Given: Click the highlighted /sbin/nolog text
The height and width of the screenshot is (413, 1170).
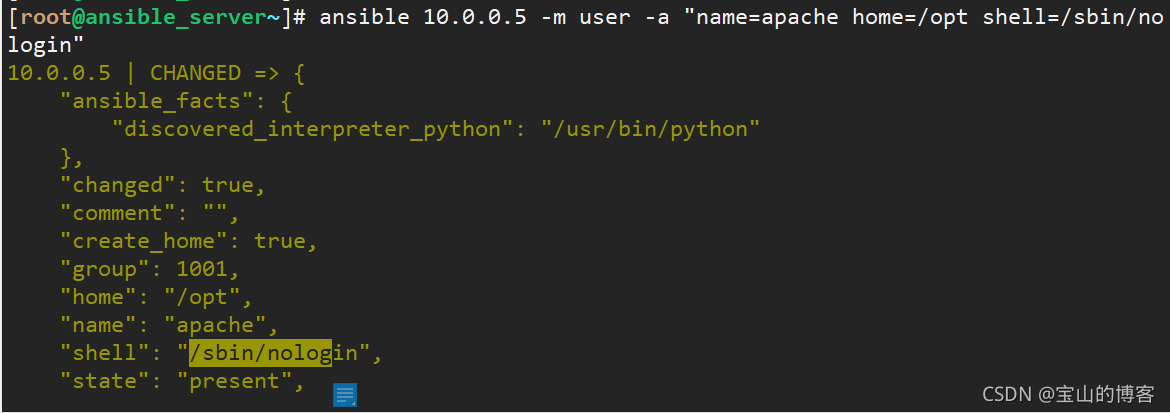Looking at the screenshot, I should (x=260, y=353).
